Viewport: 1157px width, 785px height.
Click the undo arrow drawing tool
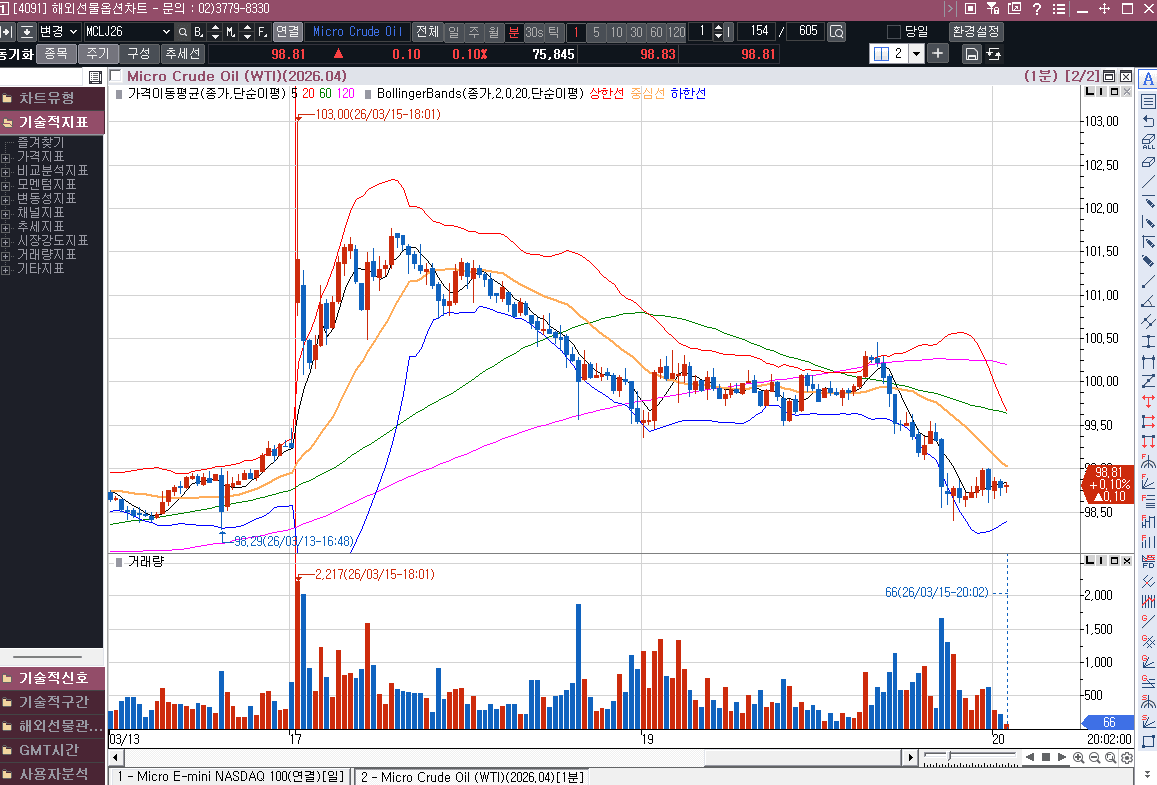[1148, 121]
